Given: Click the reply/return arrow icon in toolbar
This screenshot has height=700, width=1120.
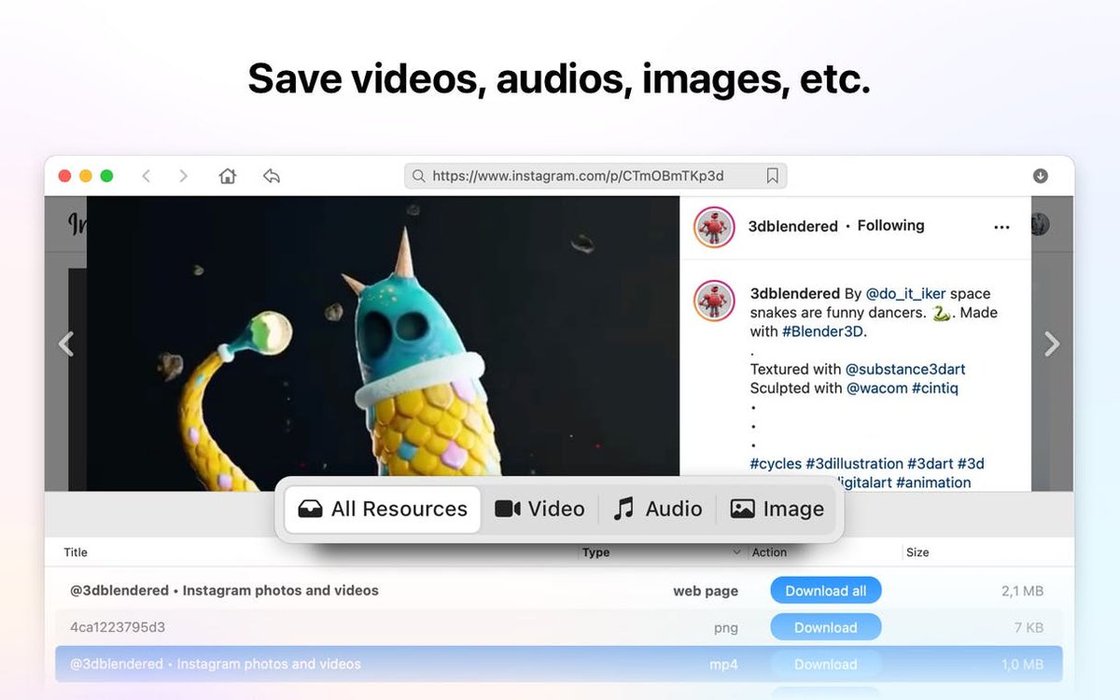Looking at the screenshot, I should pos(271,176).
